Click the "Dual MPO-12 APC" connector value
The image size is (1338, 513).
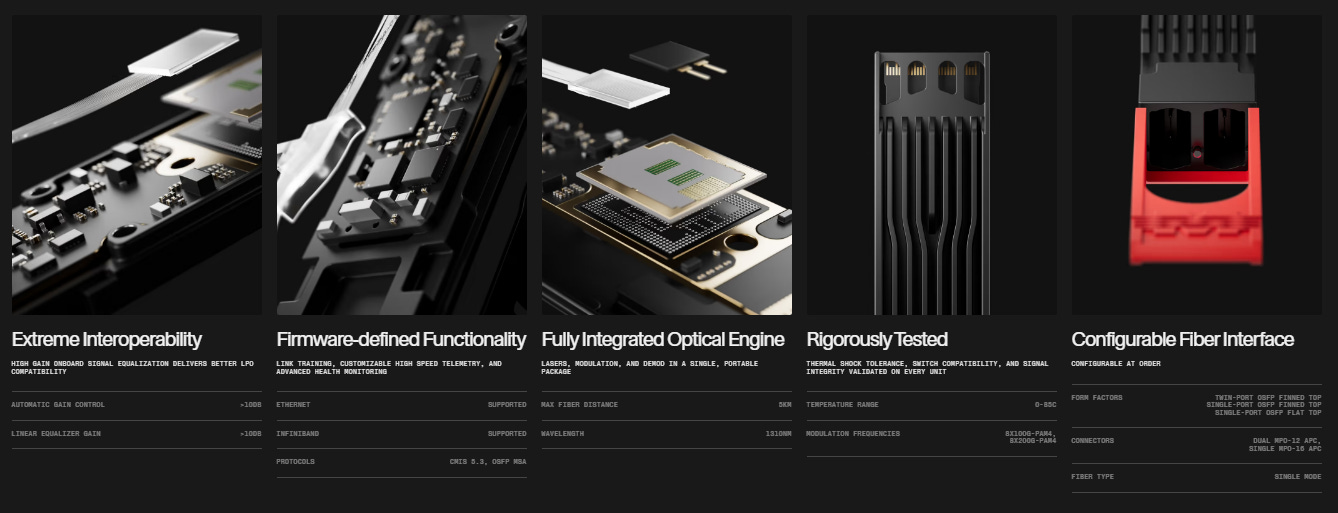click(1287, 441)
